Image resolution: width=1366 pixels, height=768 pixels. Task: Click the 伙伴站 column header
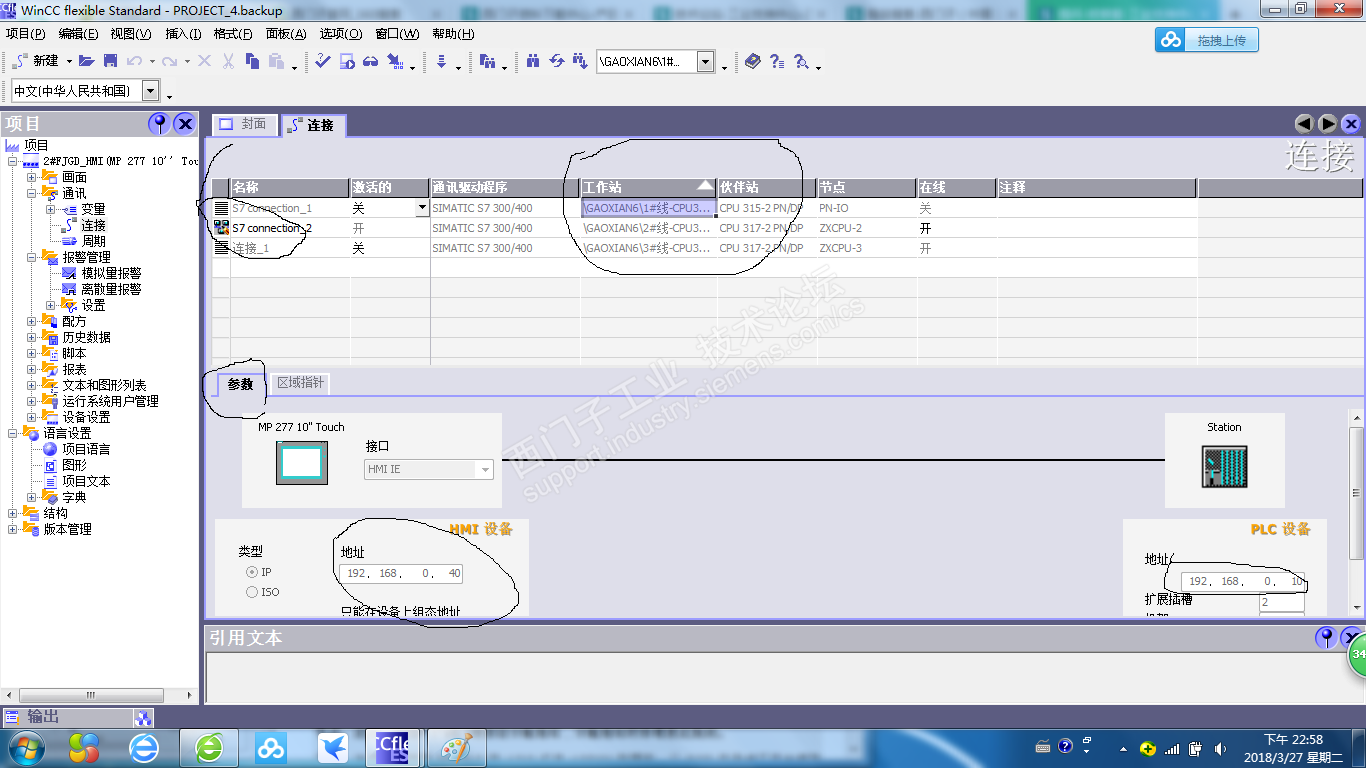click(767, 187)
